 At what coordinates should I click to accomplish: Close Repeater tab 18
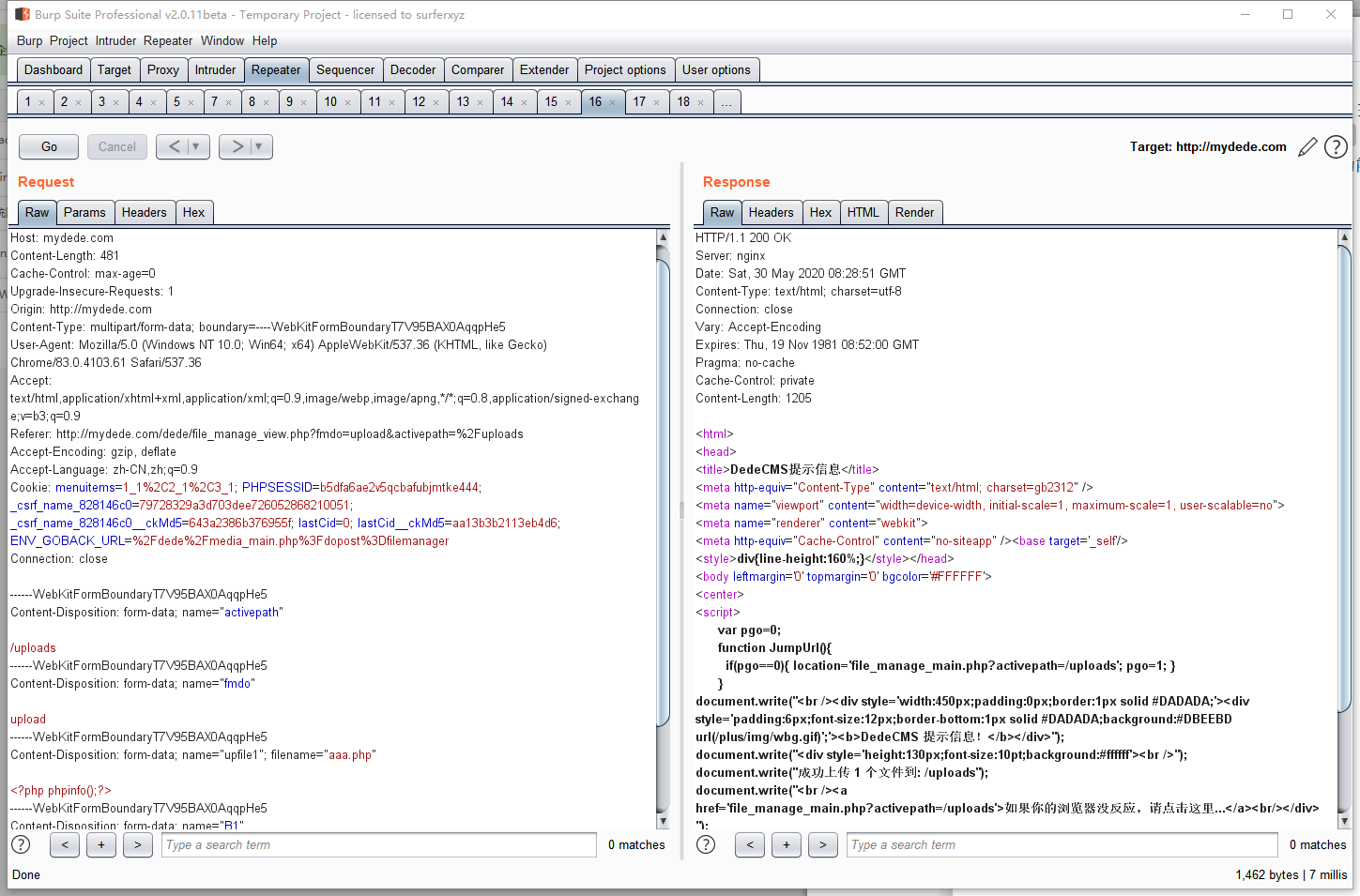(x=700, y=102)
